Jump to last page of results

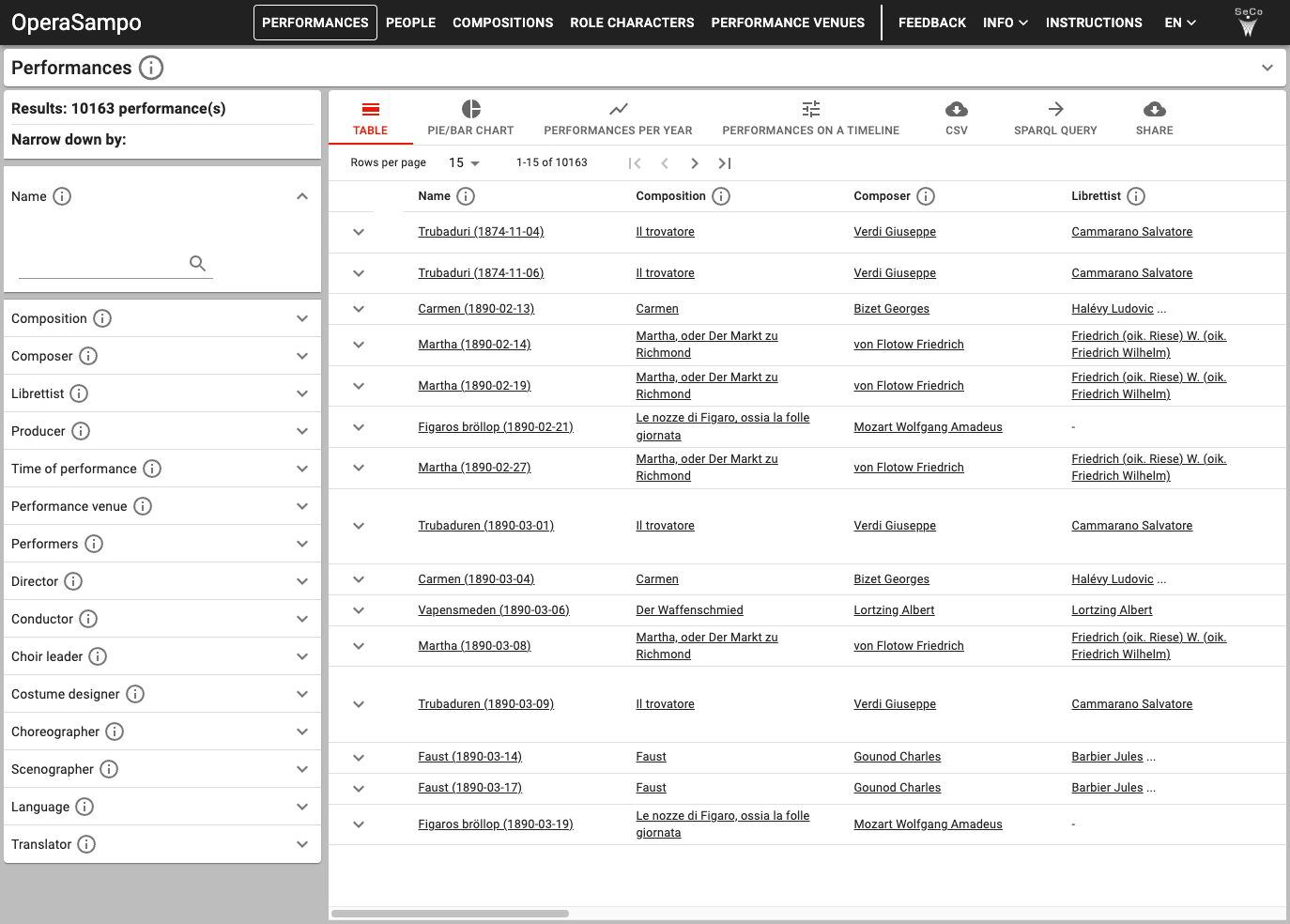pos(725,163)
